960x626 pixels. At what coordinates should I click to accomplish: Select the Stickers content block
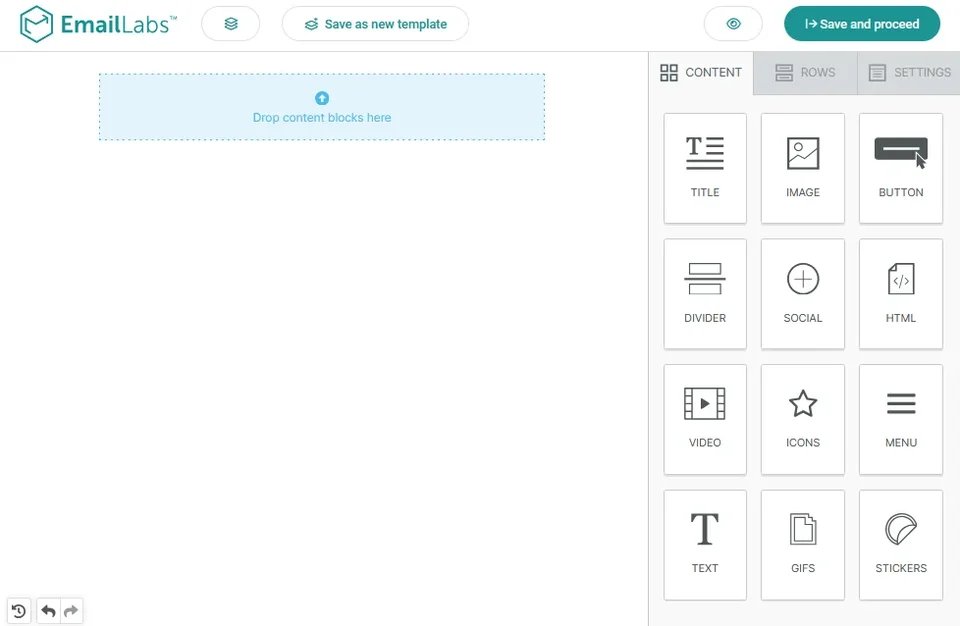[x=901, y=545]
